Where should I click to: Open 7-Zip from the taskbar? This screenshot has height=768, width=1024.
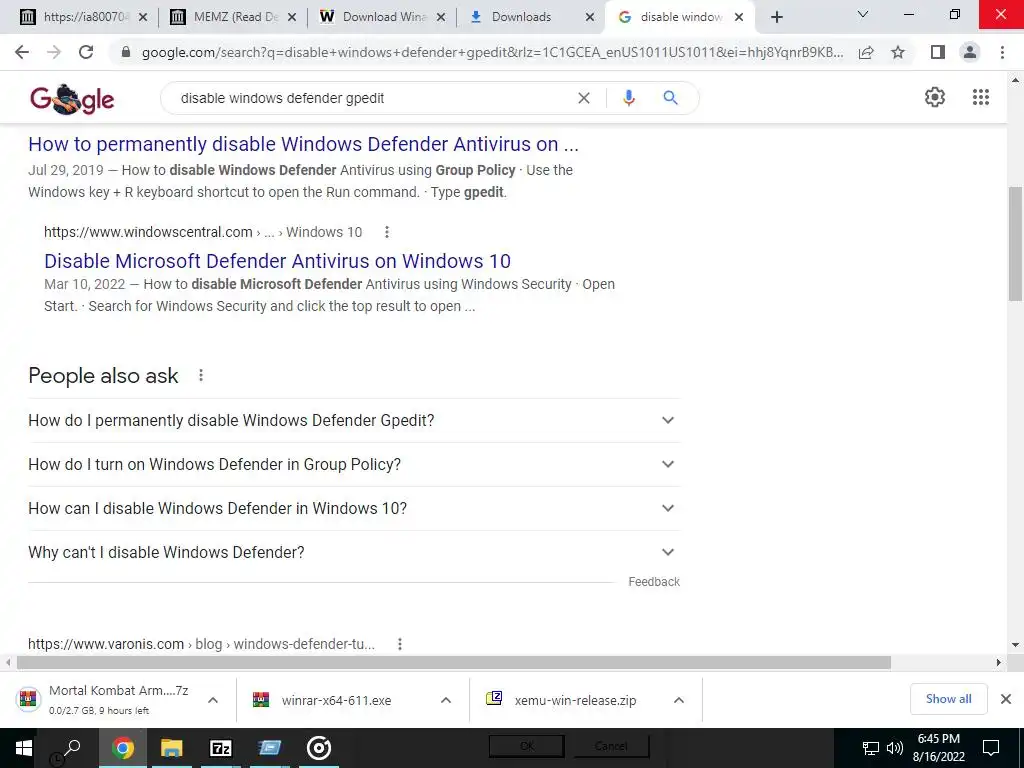221,748
